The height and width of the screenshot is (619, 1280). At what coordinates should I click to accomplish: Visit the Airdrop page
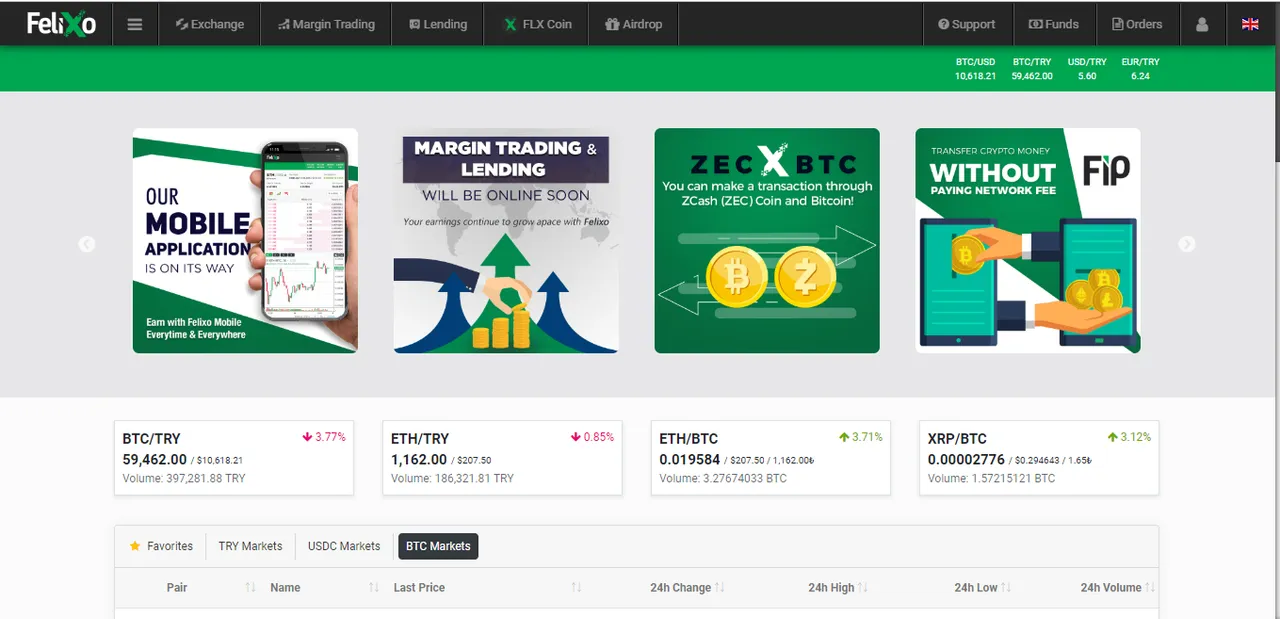point(634,24)
